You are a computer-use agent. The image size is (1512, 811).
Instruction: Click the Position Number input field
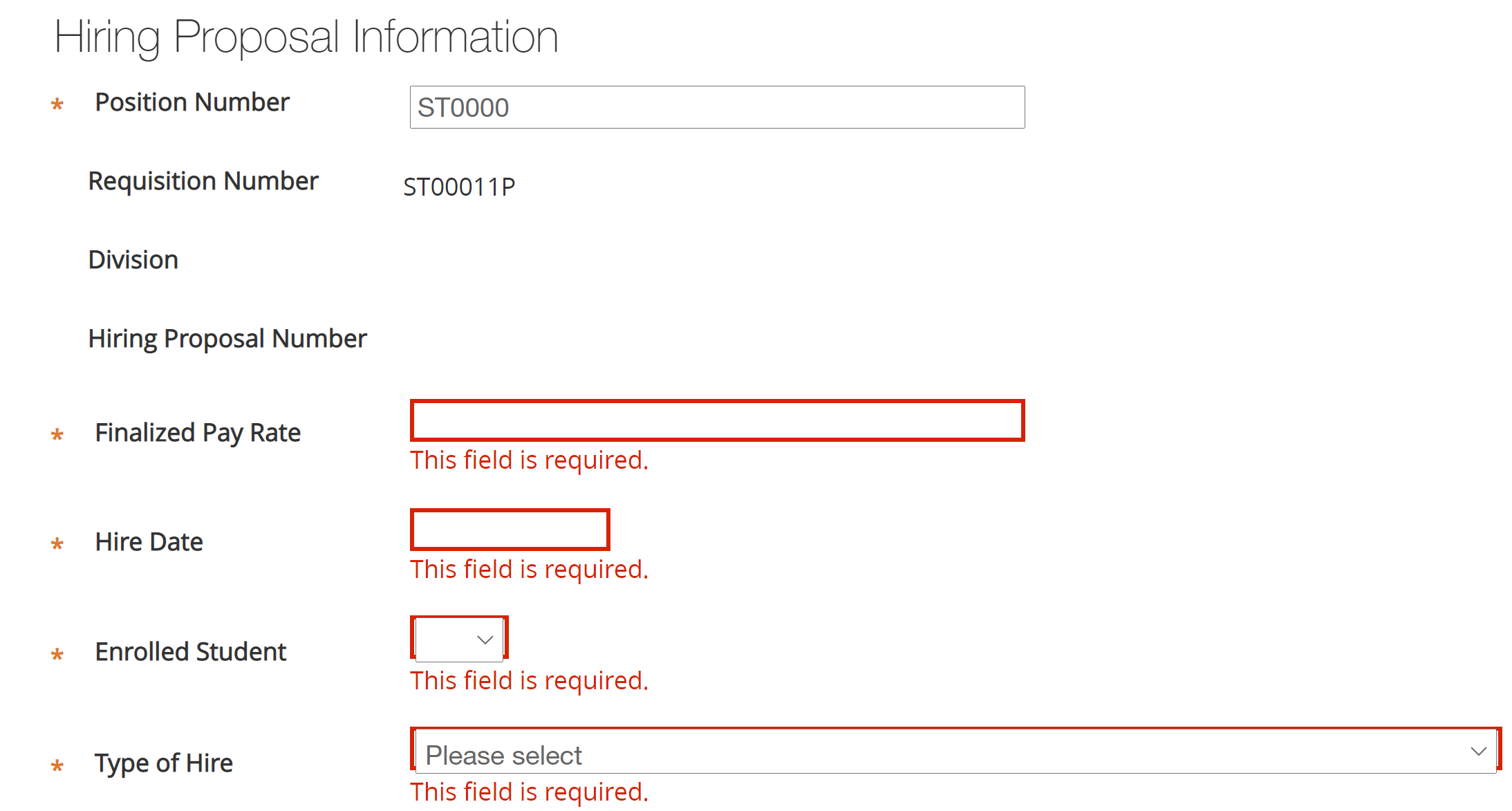pyautogui.click(x=717, y=107)
